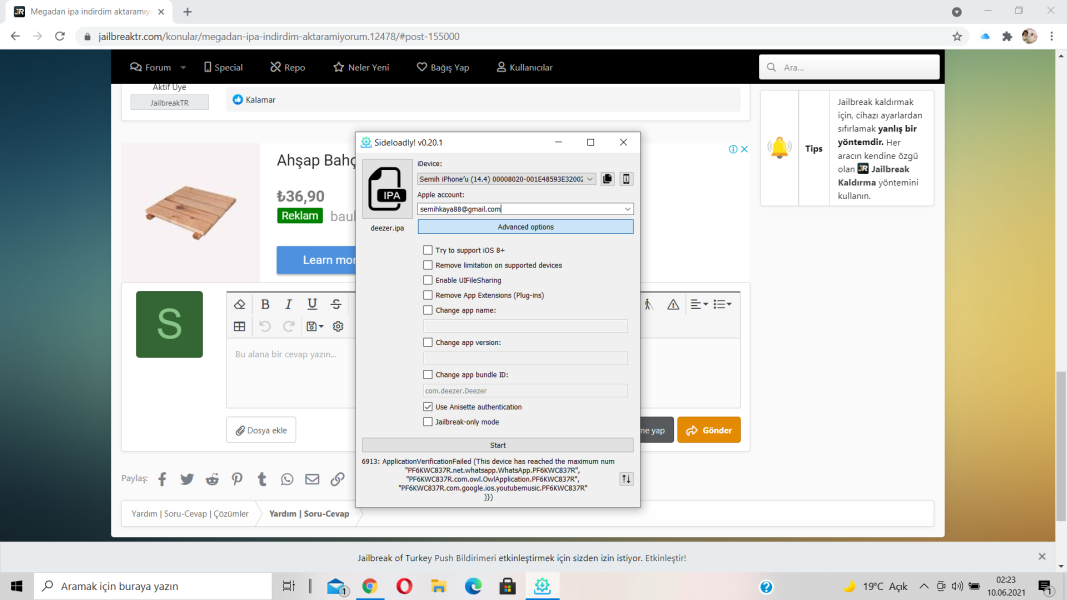Image resolution: width=1067 pixels, height=600 pixels.
Task: Open the text alignment dropdown in editor
Action: 699,305
